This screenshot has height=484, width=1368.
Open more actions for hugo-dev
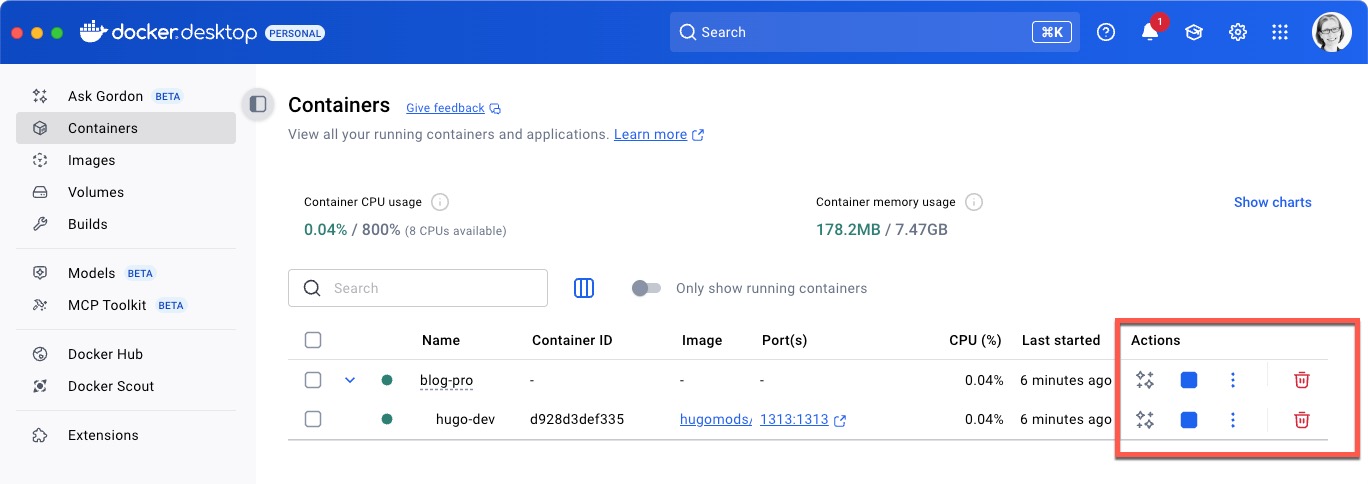point(1233,420)
